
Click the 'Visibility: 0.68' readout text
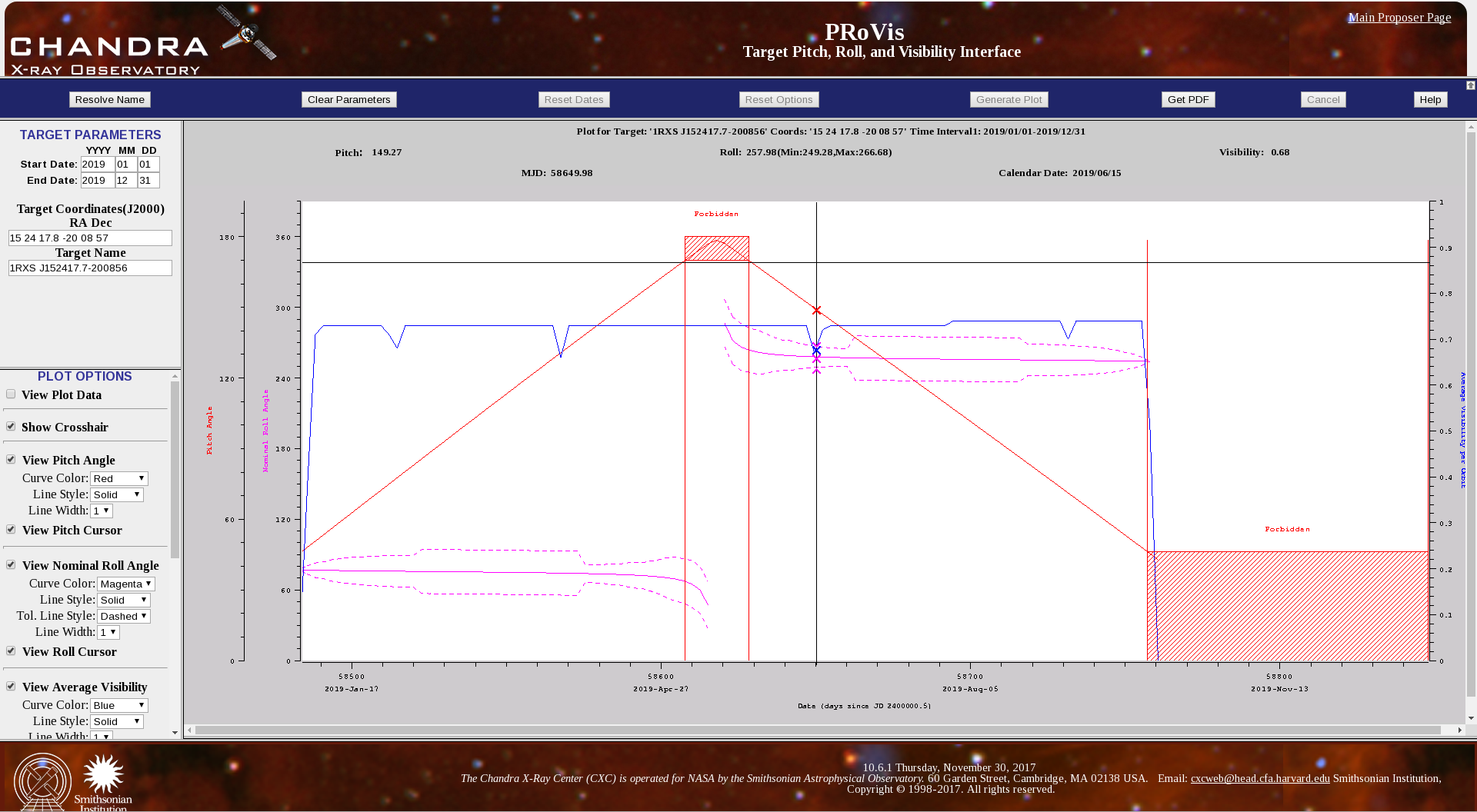tap(1254, 152)
